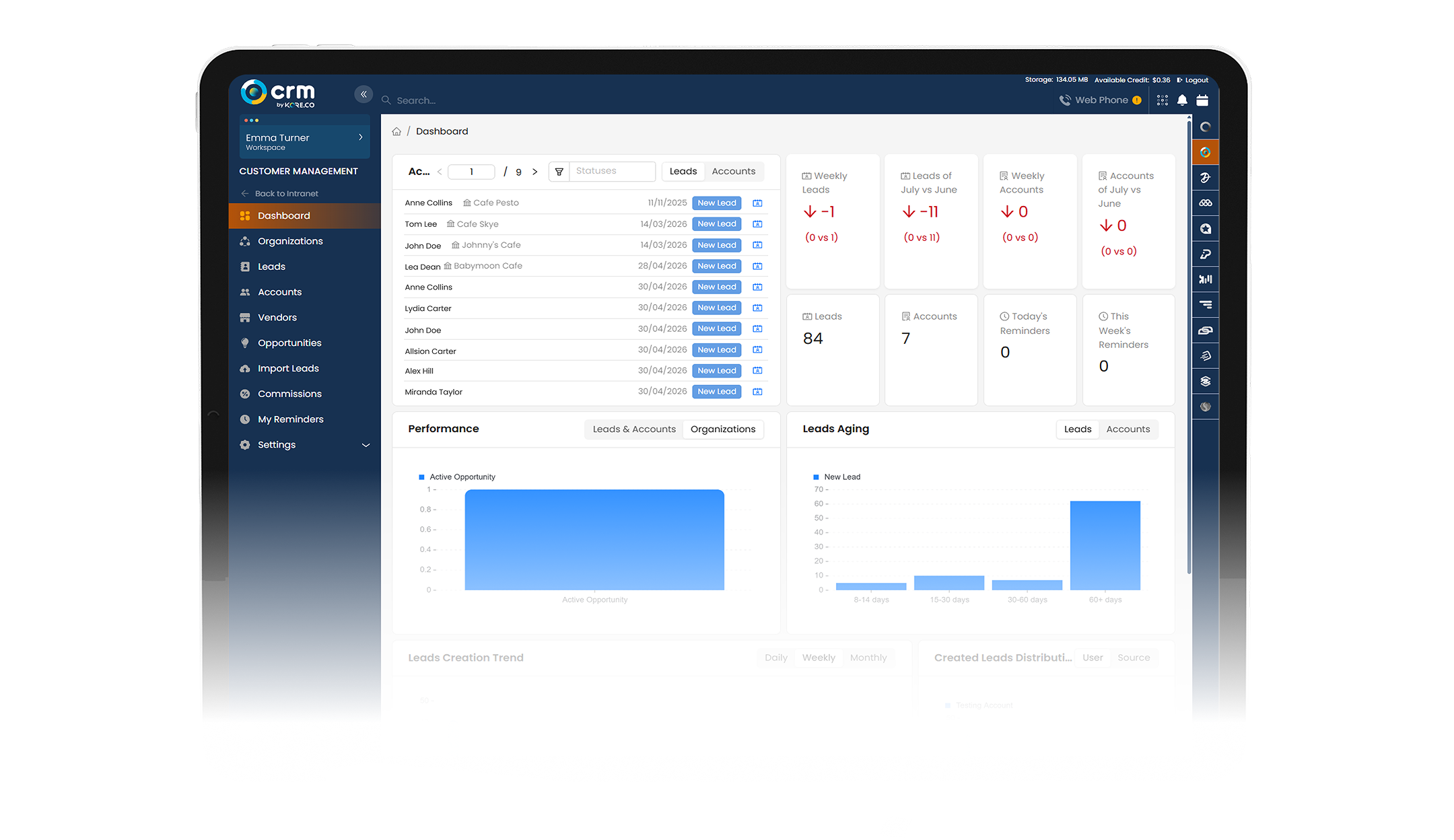Click New Lead badge for Lydia Carter
Screen dimensions: 1454x840
(x=716, y=308)
